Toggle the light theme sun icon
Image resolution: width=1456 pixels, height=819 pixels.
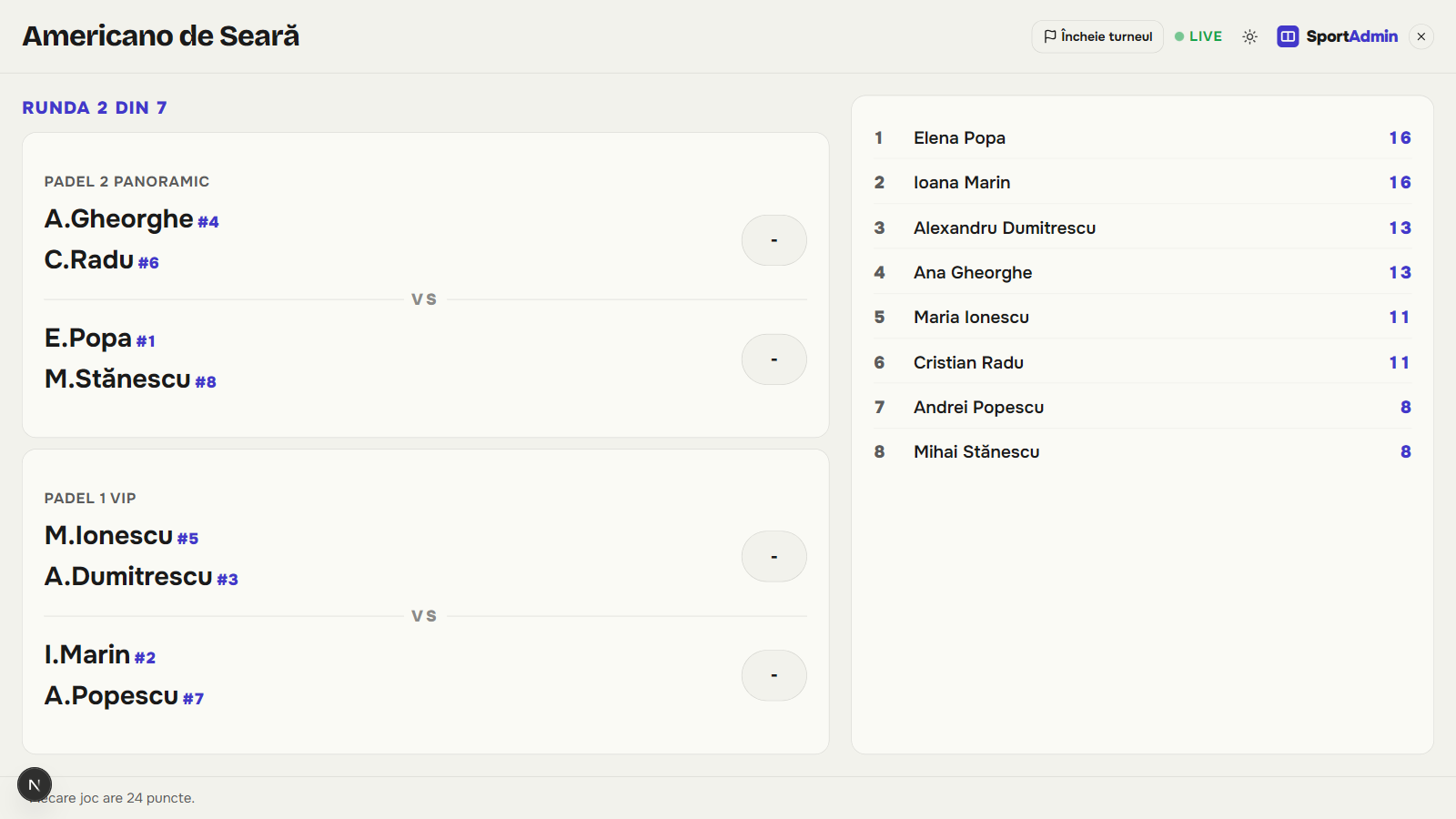tap(1249, 36)
